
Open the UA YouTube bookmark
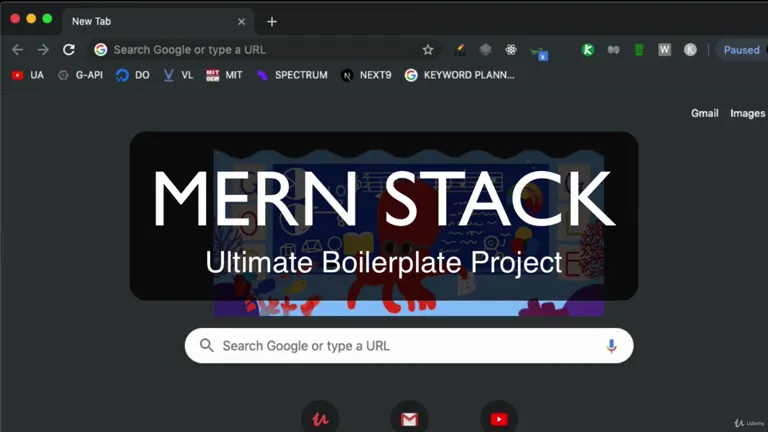tap(28, 75)
